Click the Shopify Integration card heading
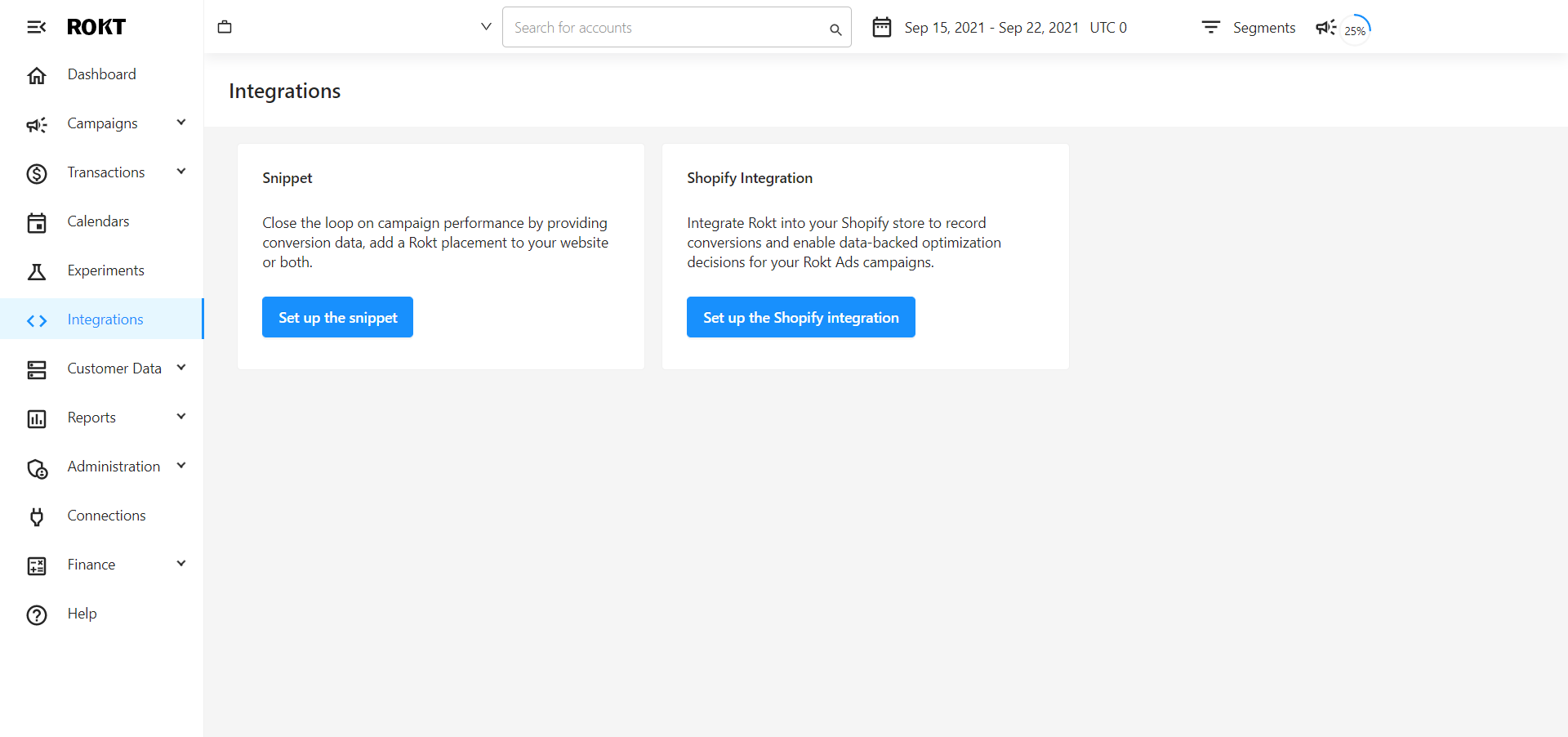Viewport: 1568px width, 737px height. [750, 178]
